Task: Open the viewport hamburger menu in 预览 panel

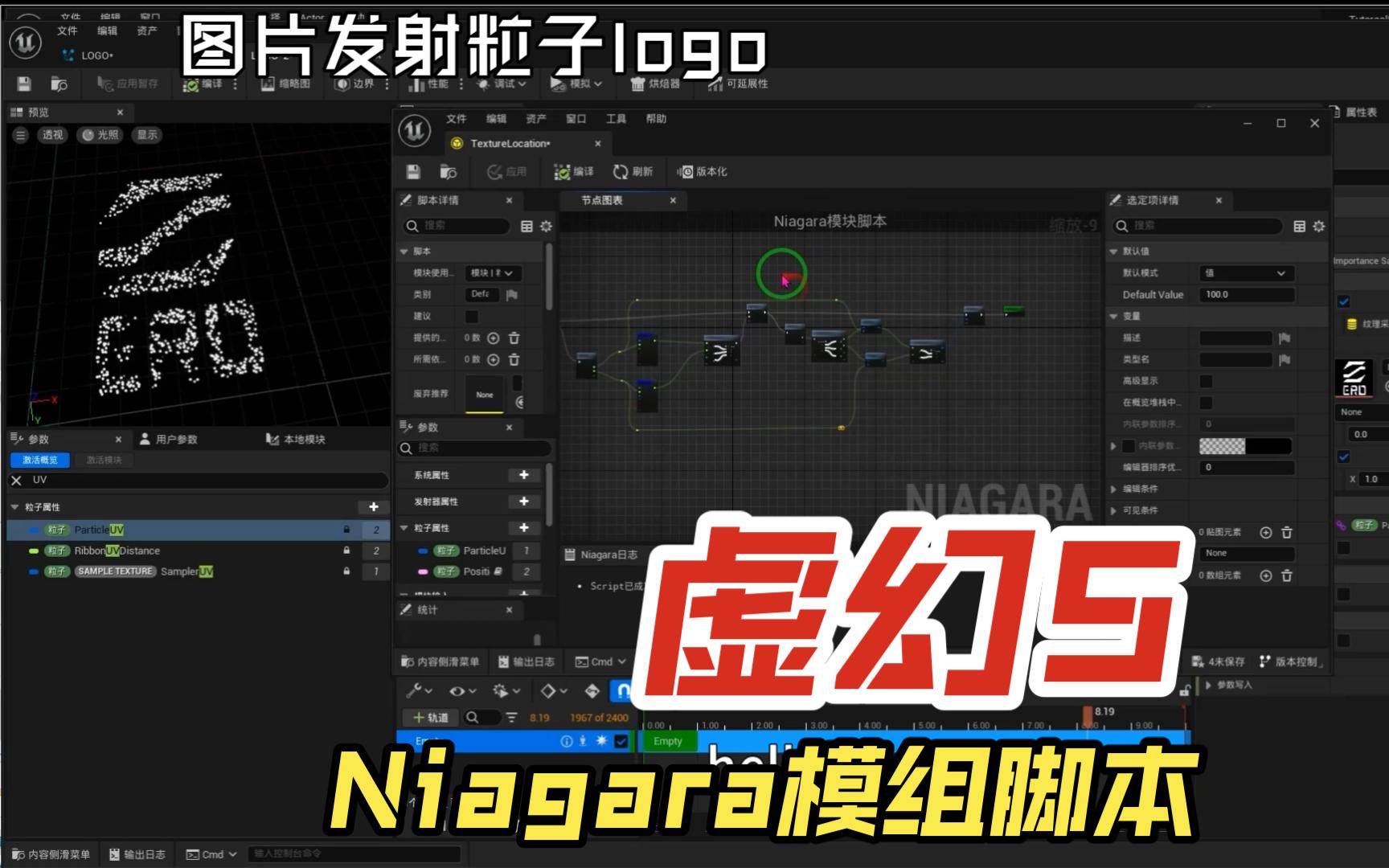Action: click(x=21, y=135)
